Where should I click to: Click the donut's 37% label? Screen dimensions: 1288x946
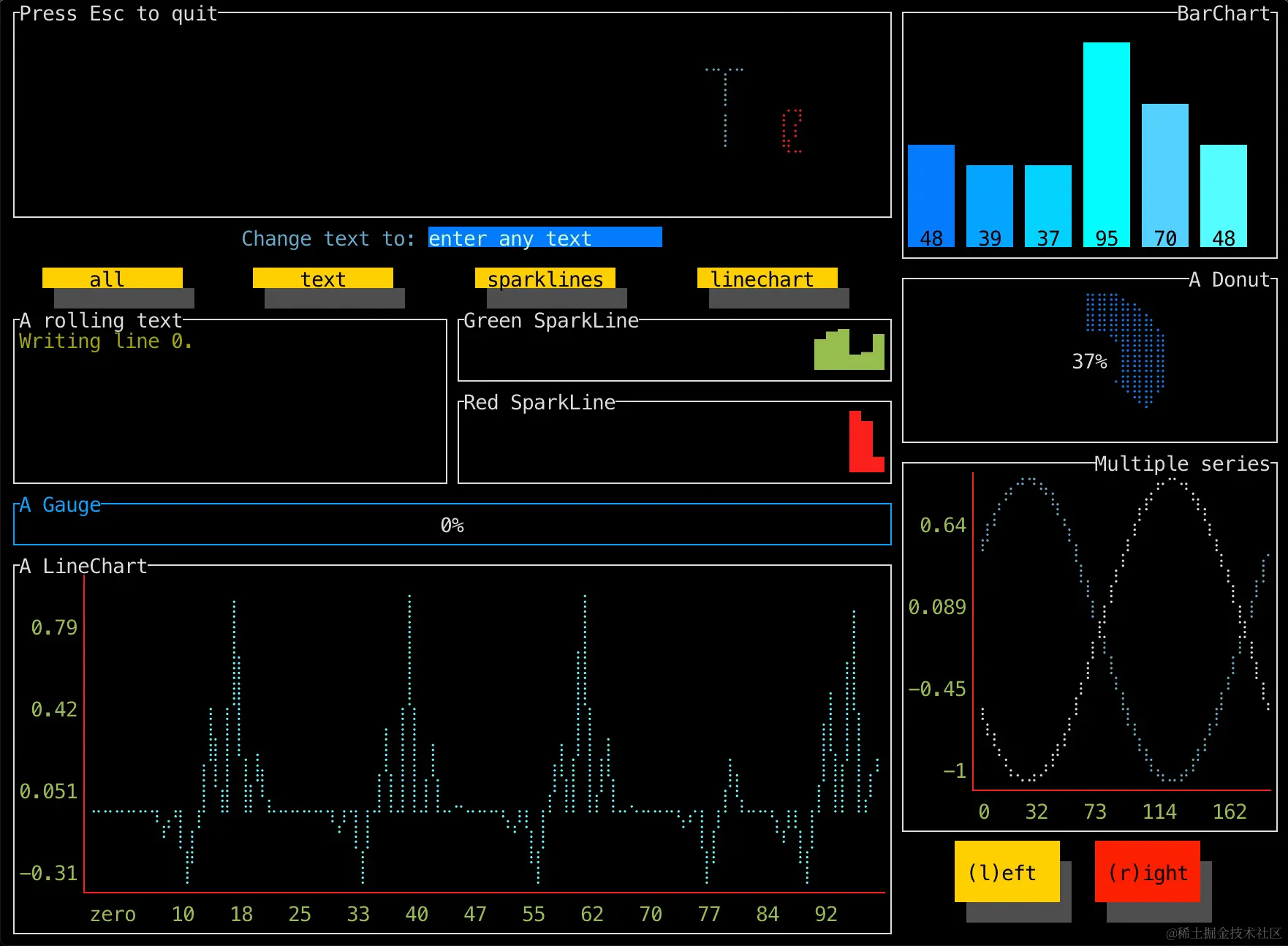(x=1089, y=361)
